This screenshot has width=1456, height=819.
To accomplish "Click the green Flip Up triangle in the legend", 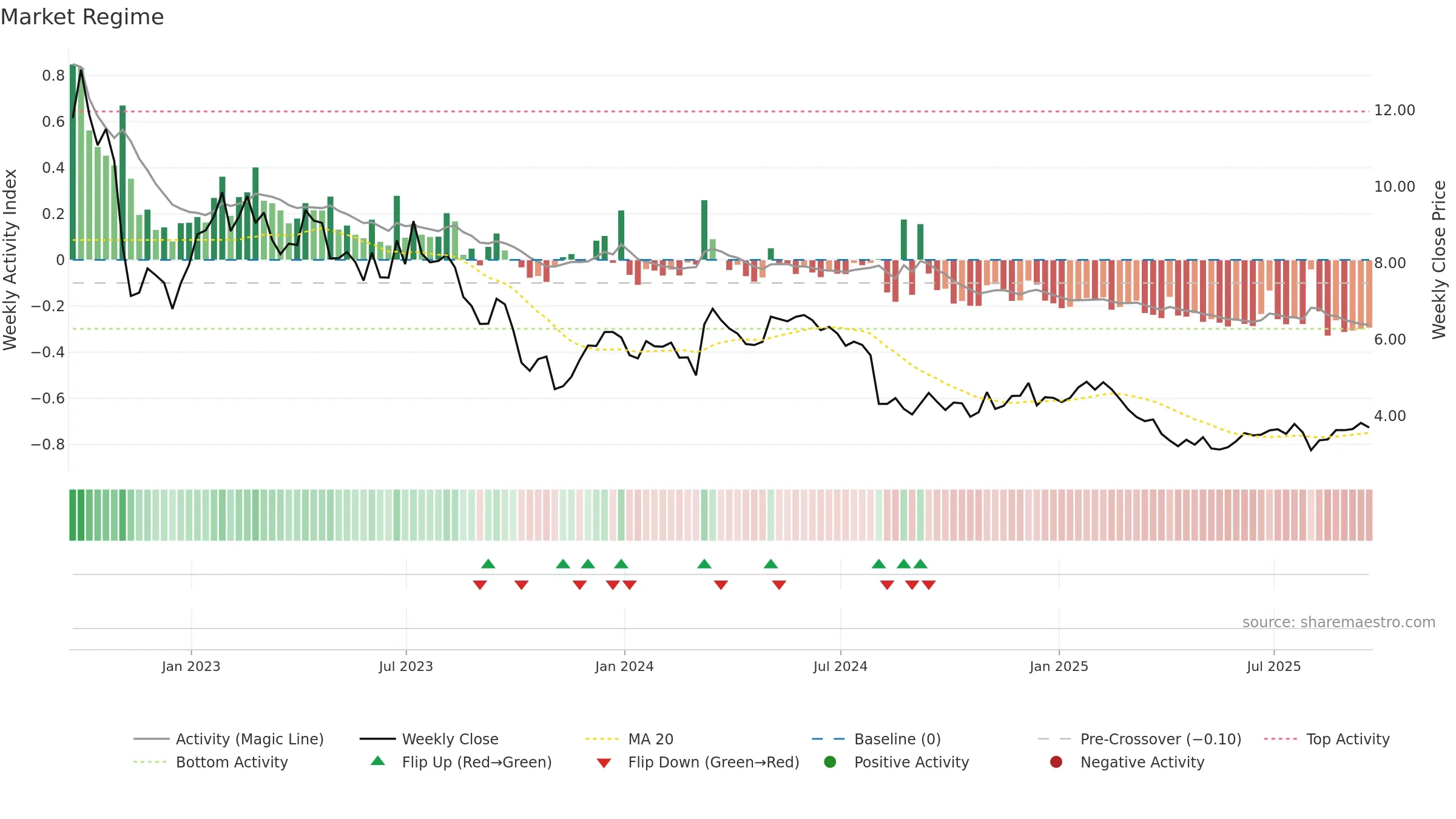I will [378, 761].
